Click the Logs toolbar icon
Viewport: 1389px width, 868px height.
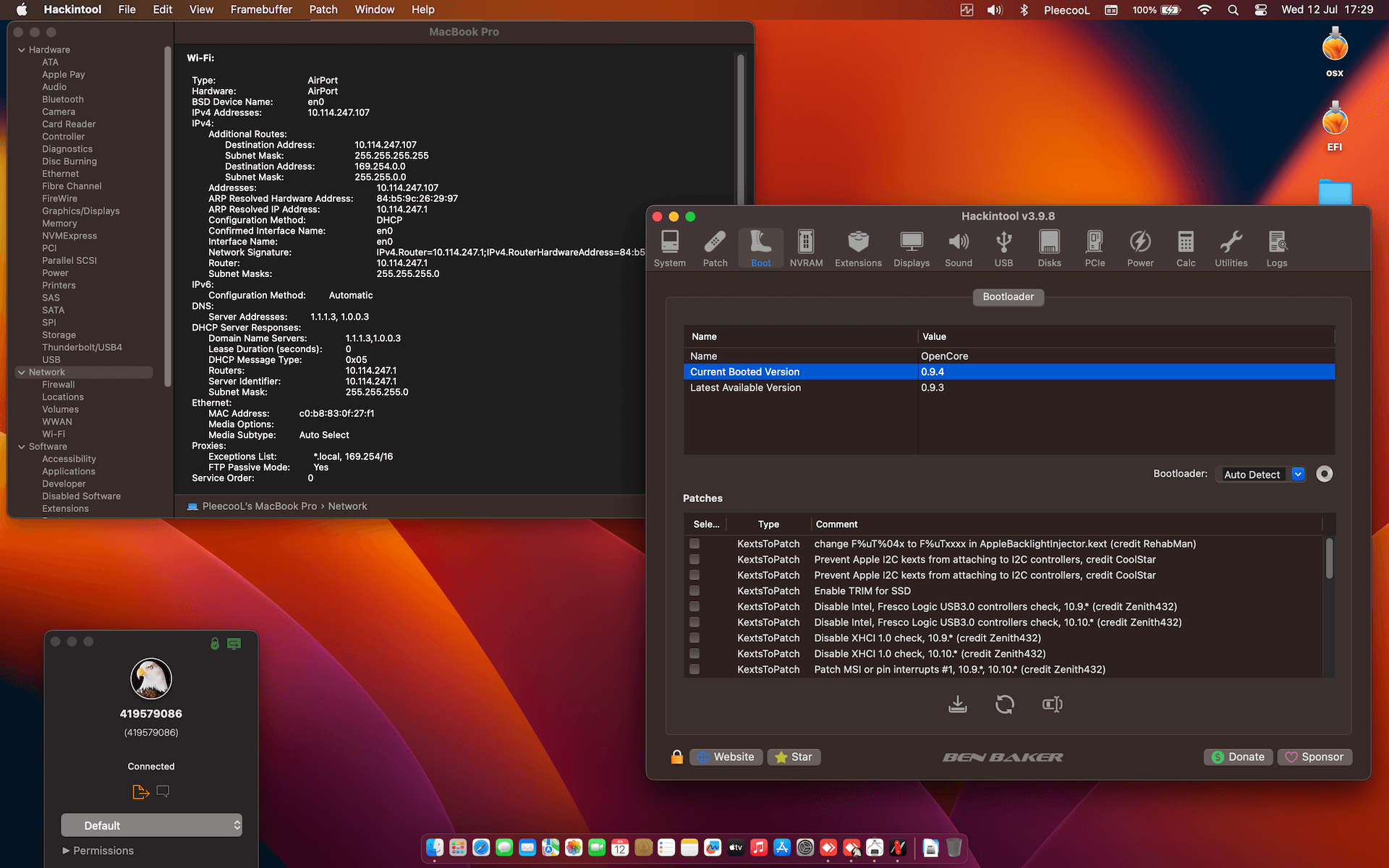click(x=1276, y=248)
